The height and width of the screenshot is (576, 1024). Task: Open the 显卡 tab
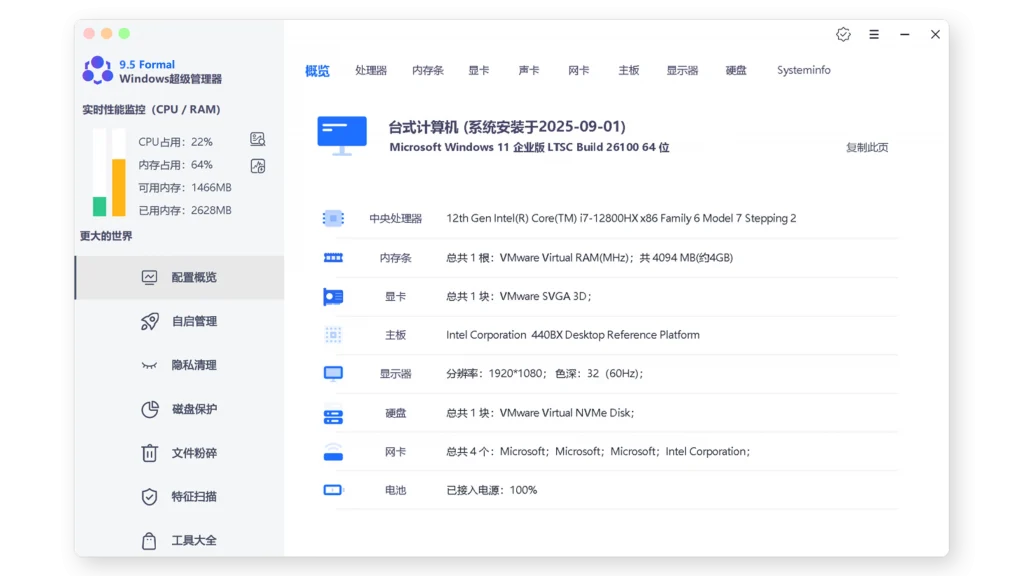479,70
